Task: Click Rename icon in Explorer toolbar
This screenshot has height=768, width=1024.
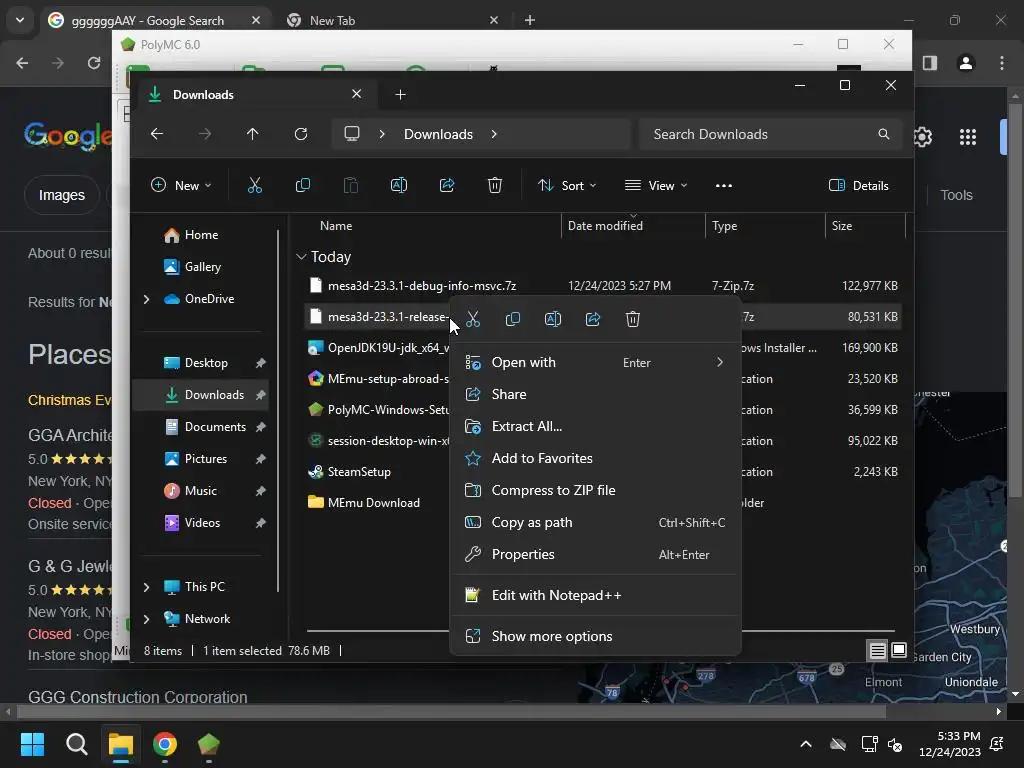Action: coord(398,185)
